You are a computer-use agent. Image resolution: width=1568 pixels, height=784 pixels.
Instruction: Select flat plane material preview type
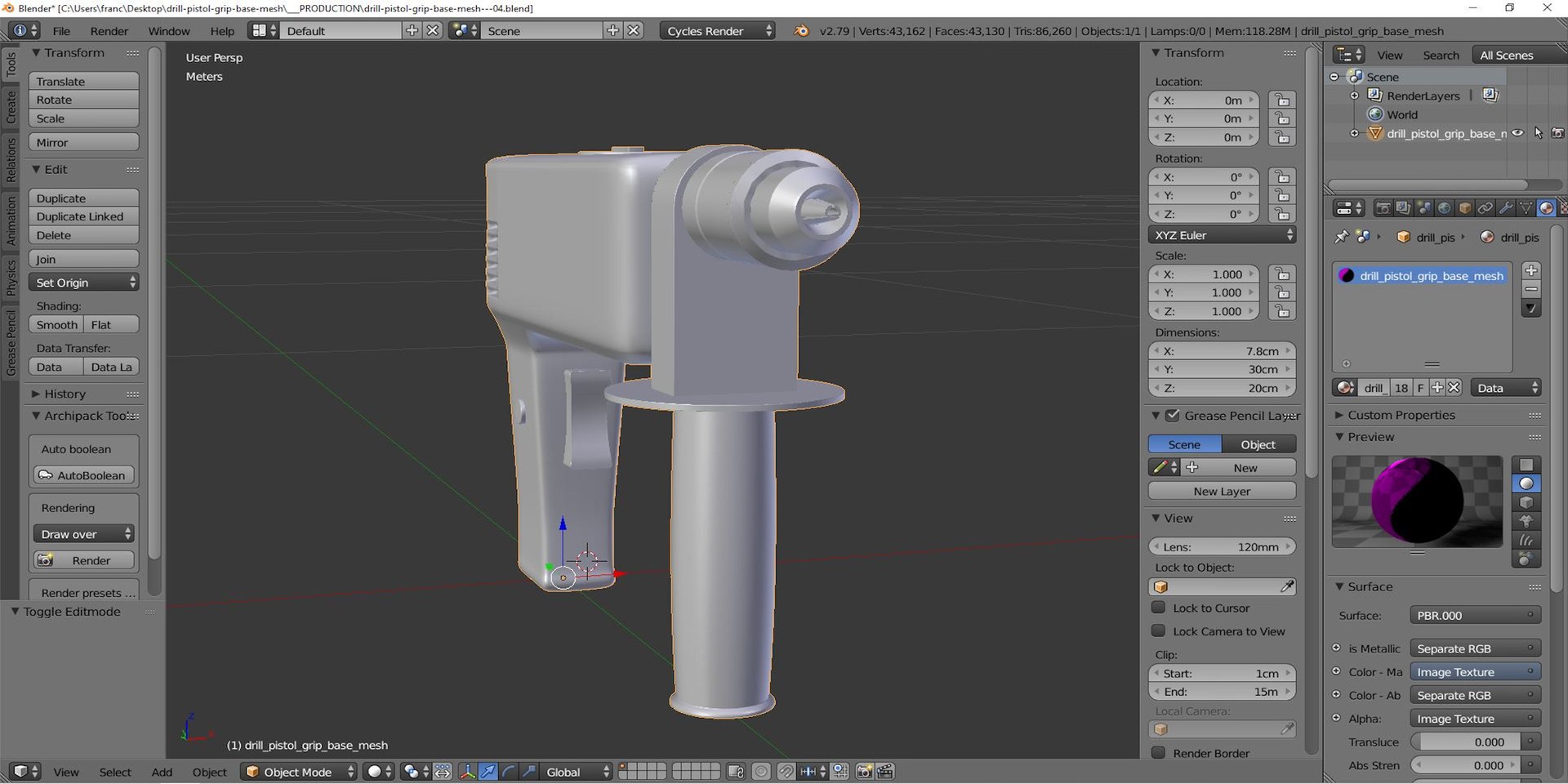point(1526,465)
